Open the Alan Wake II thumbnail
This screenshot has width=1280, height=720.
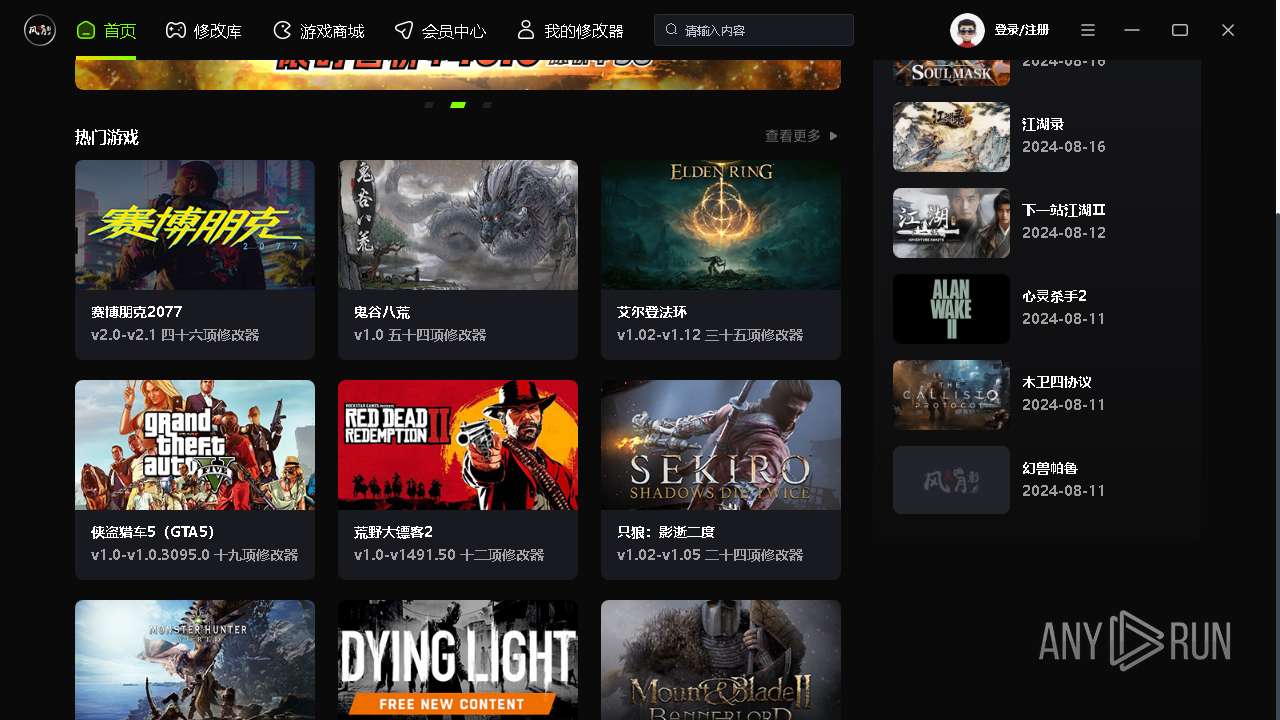[951, 309]
